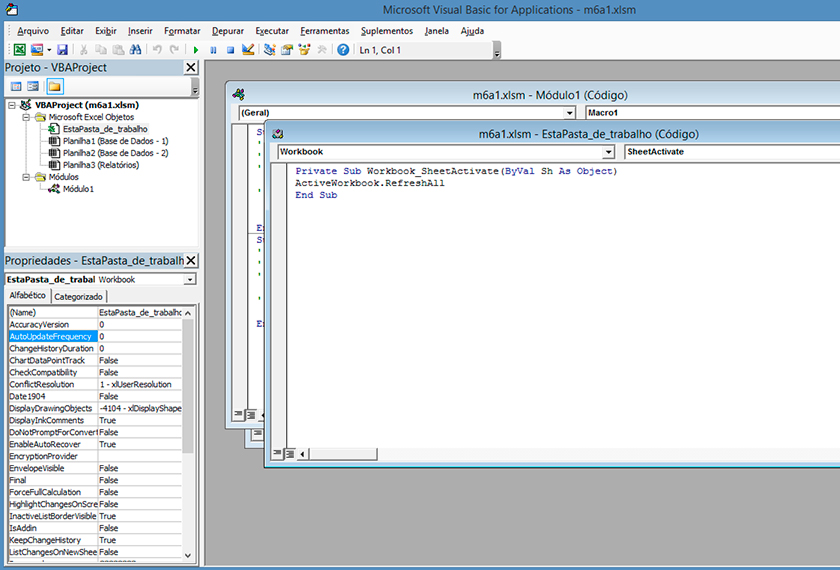Open the Formatar menu

click(182, 31)
